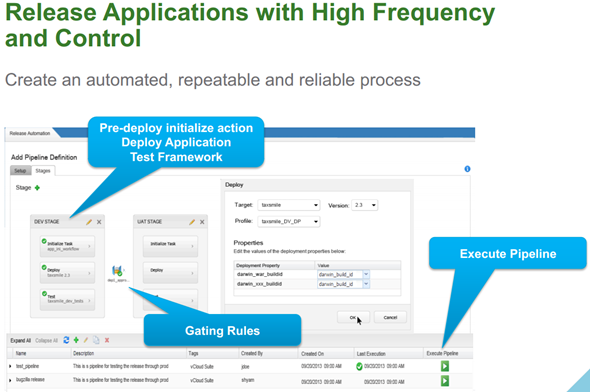Screen dimensions: 590x392
Task: Refresh the pipeline list
Action: (x=66, y=340)
